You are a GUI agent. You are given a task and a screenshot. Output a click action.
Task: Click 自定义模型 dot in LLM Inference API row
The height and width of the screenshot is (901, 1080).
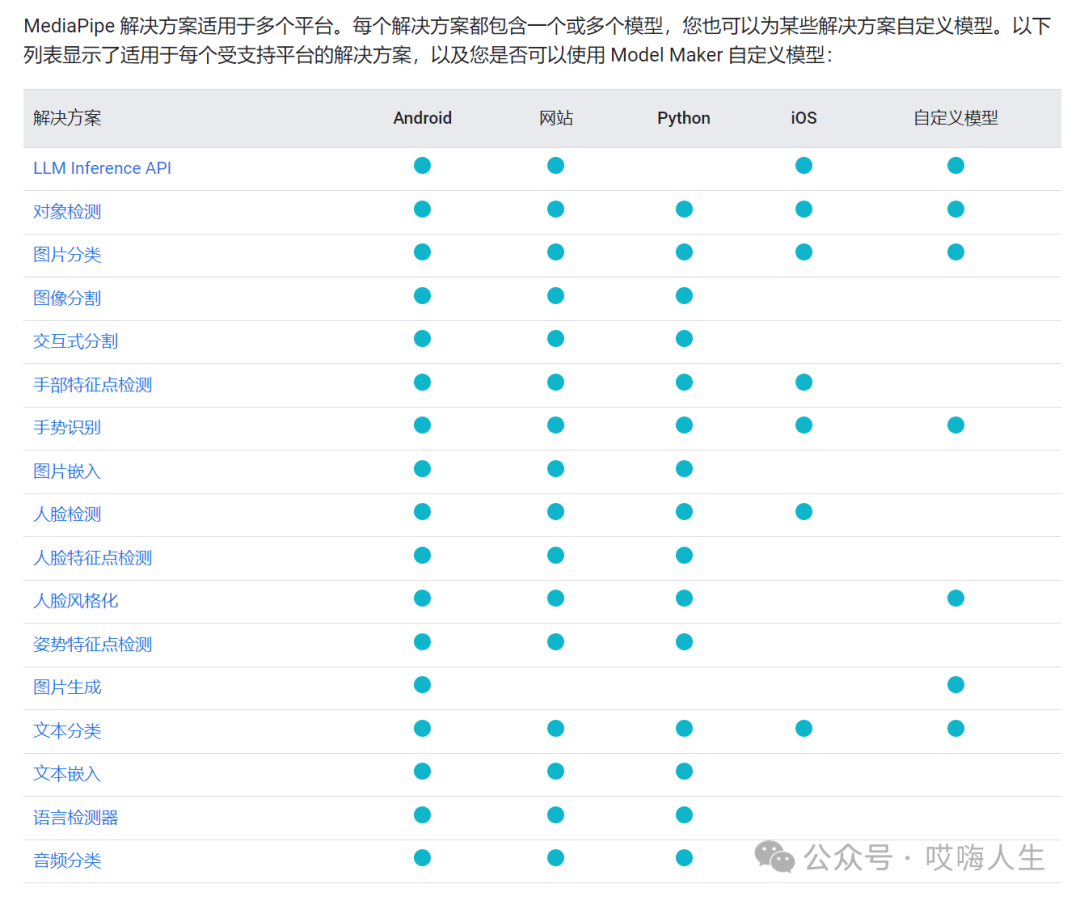[x=955, y=165]
